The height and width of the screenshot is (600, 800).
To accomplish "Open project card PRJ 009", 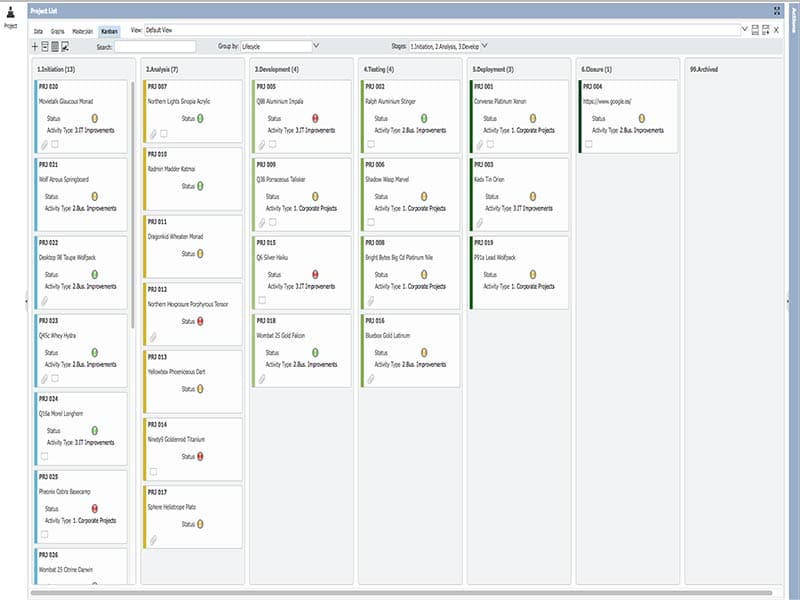I will point(302,195).
